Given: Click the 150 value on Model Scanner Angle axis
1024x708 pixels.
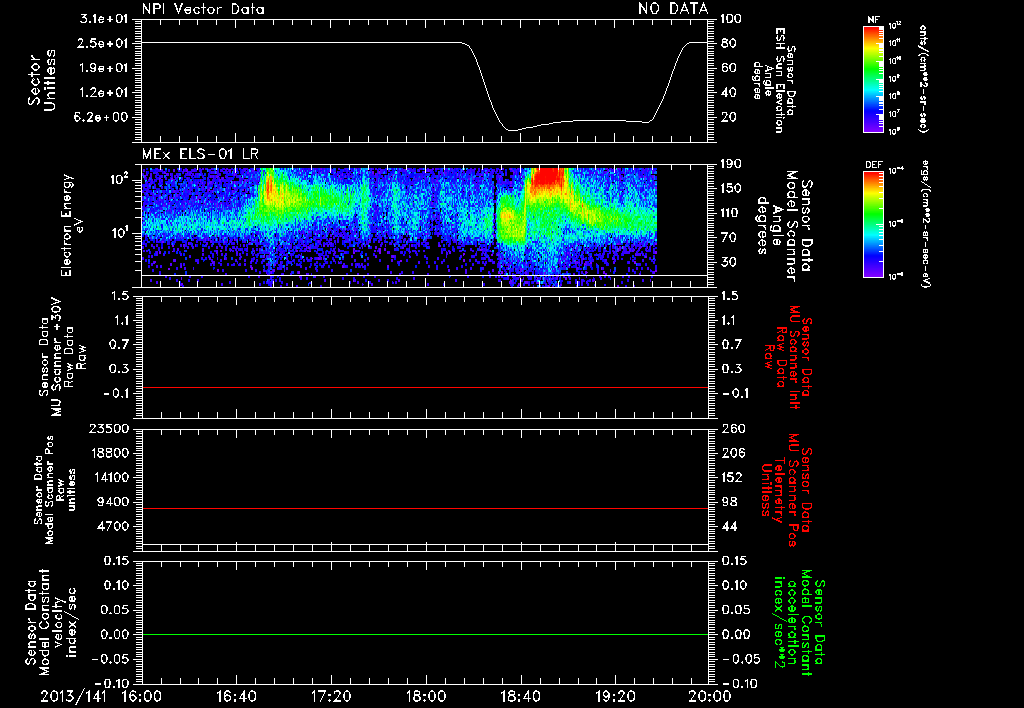Looking at the screenshot, I should (x=731, y=188).
